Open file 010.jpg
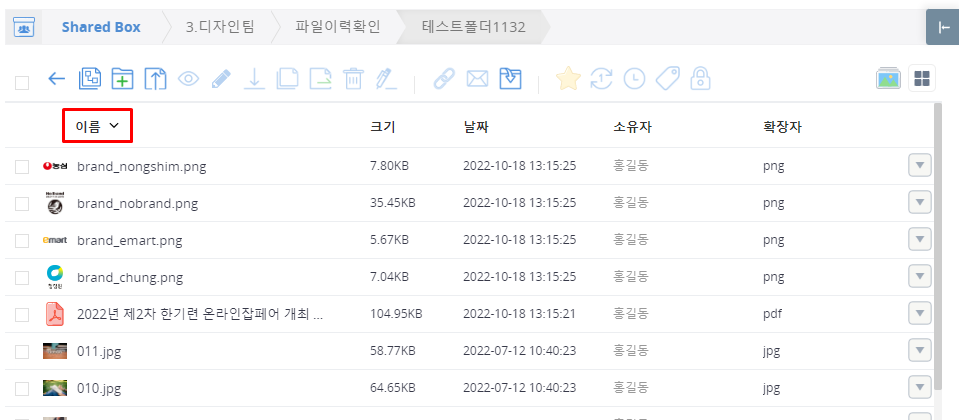Image resolution: width=959 pixels, height=420 pixels. (x=97, y=389)
